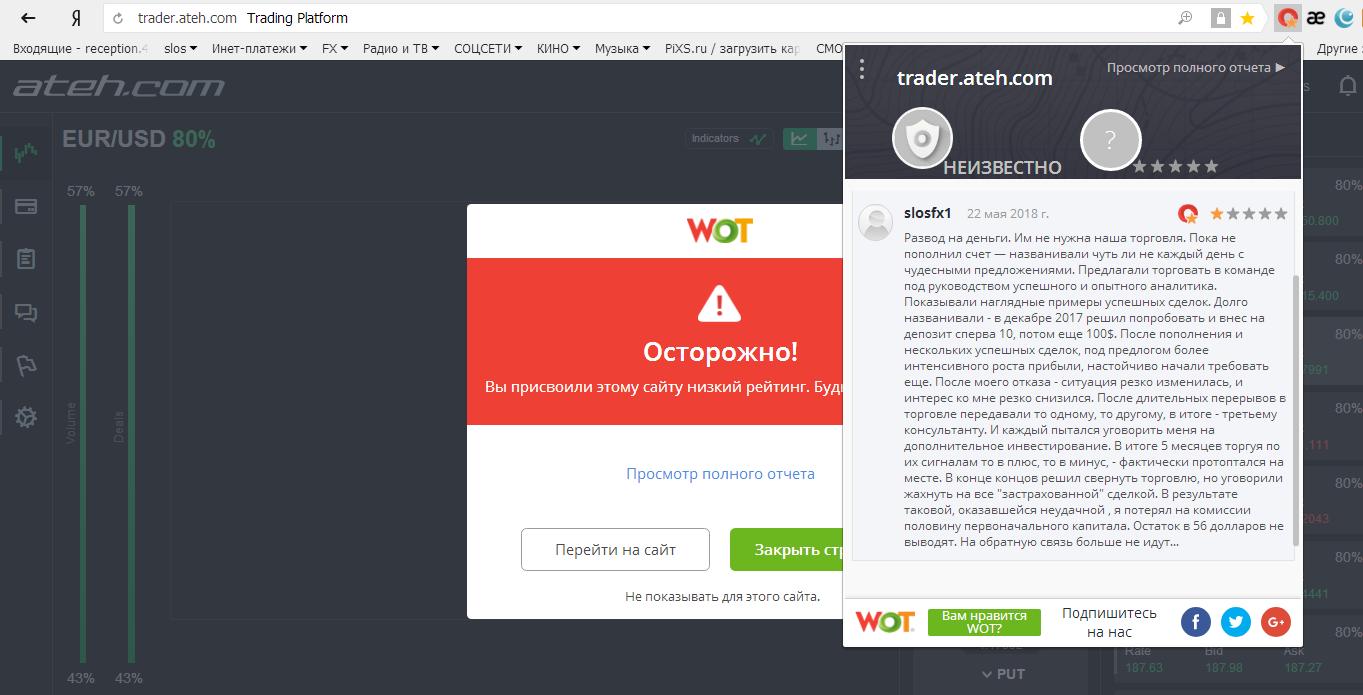Share via the Twitter icon

(x=1236, y=622)
